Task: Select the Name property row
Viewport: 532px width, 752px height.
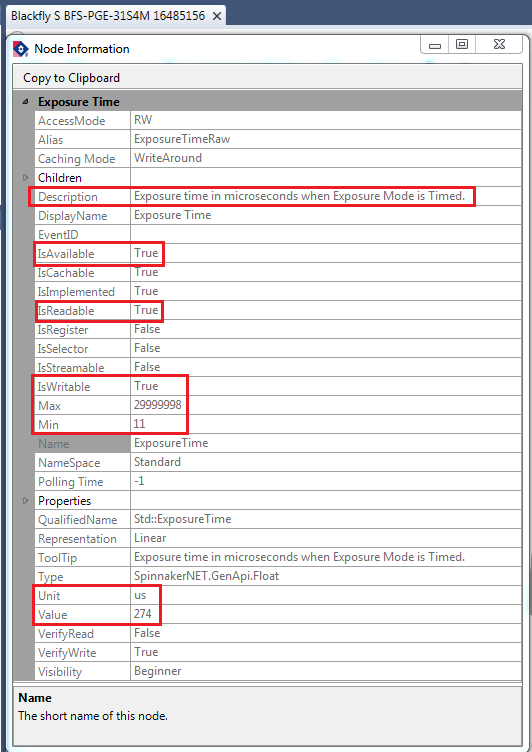Action: coord(278,443)
